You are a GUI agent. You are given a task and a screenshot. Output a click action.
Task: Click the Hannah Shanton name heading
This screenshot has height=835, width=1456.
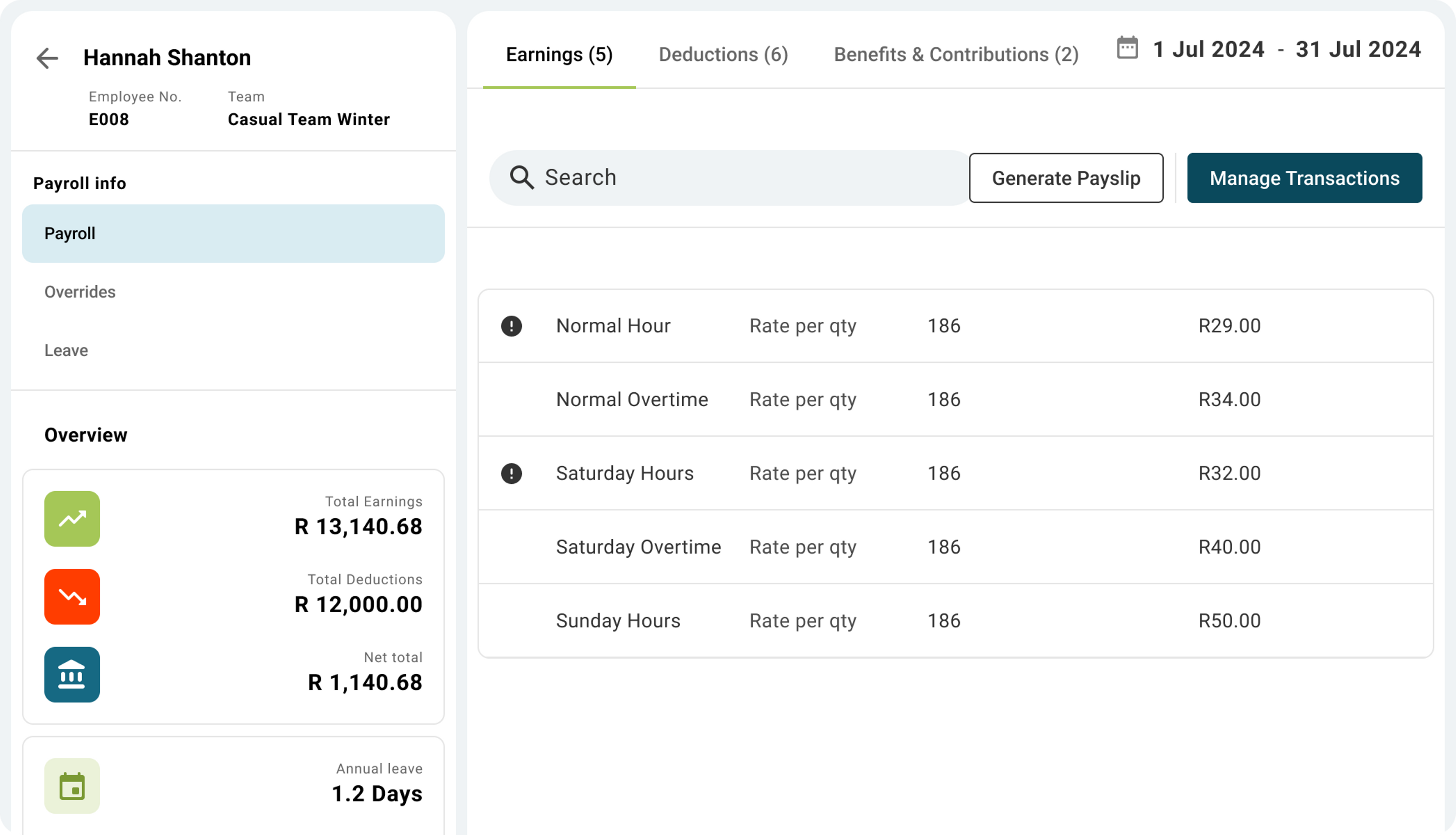coord(167,58)
